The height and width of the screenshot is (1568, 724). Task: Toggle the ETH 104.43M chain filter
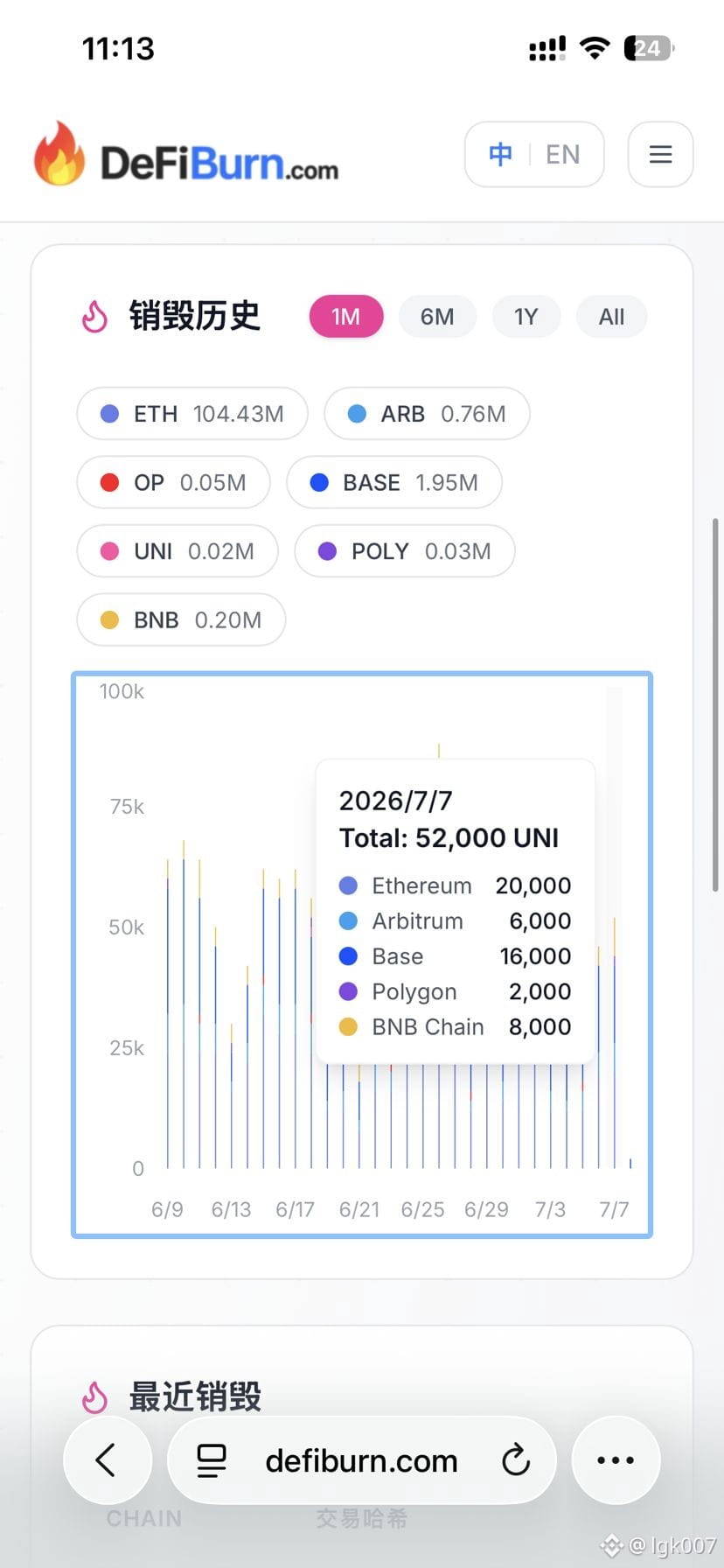[x=192, y=414]
